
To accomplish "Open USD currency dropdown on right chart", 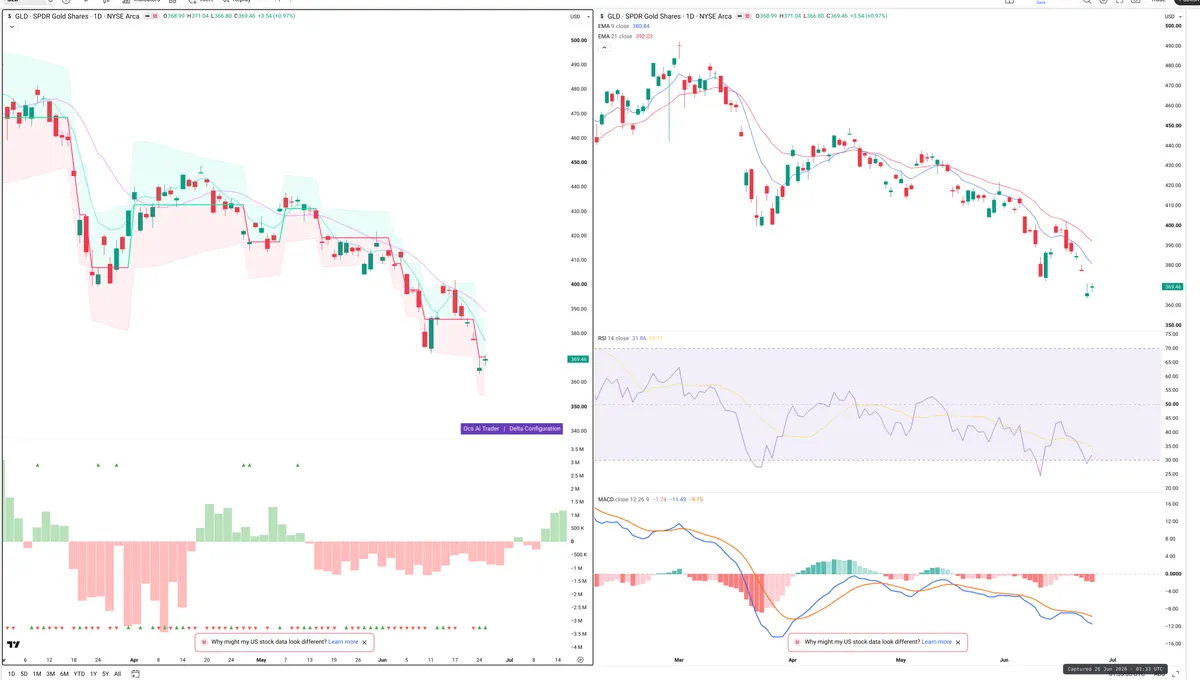I will tap(1172, 17).
